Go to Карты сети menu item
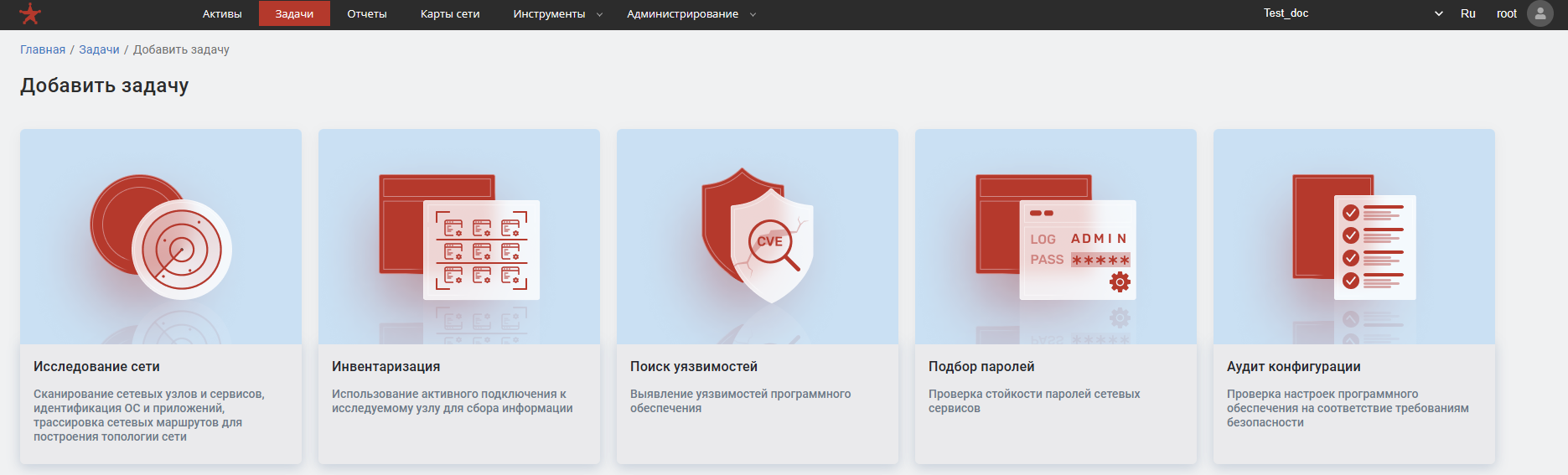The image size is (1568, 475). tap(450, 13)
